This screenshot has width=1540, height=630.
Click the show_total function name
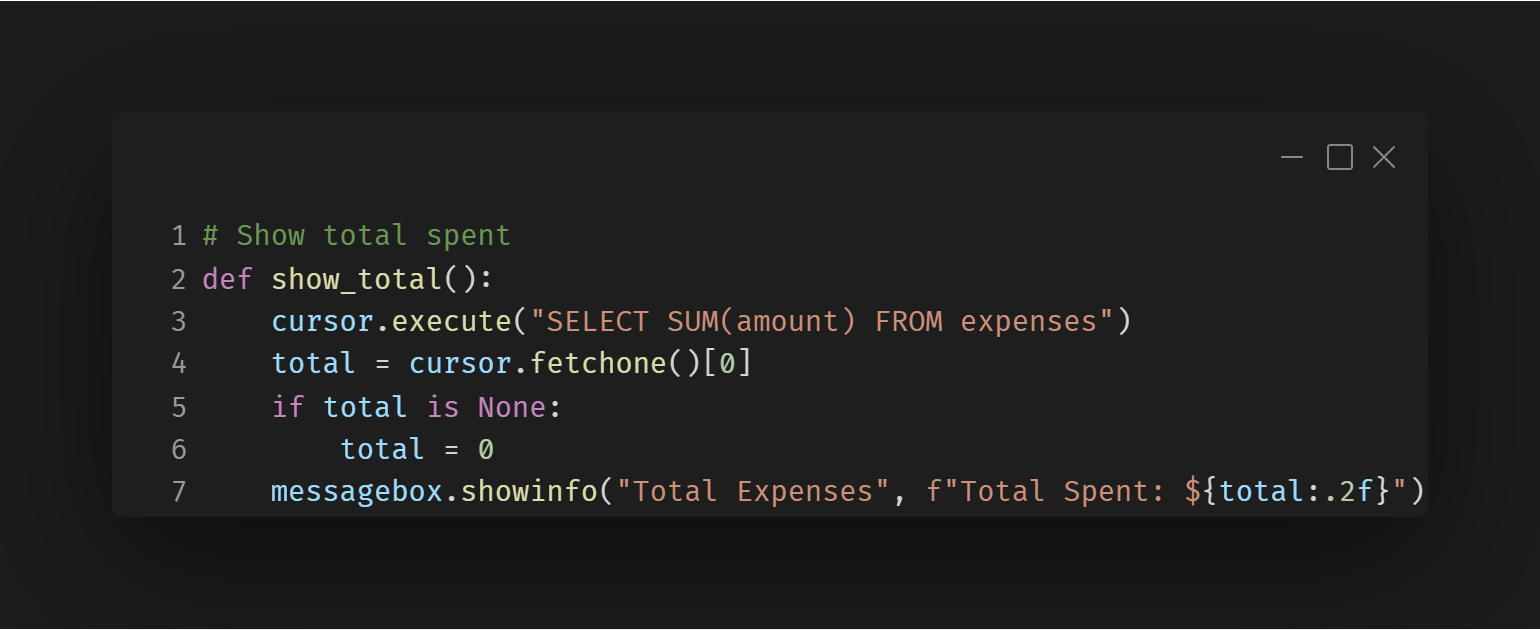pyautogui.click(x=356, y=279)
